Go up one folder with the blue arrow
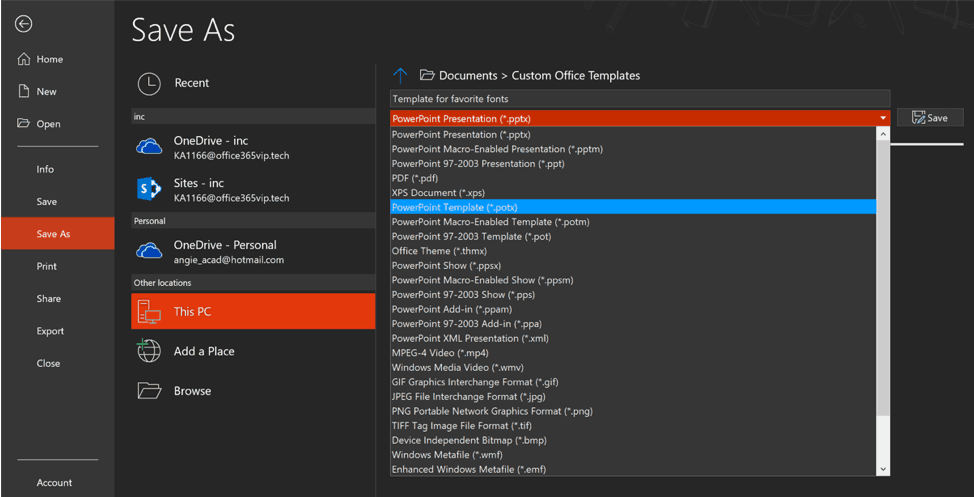974x497 pixels. (x=400, y=76)
